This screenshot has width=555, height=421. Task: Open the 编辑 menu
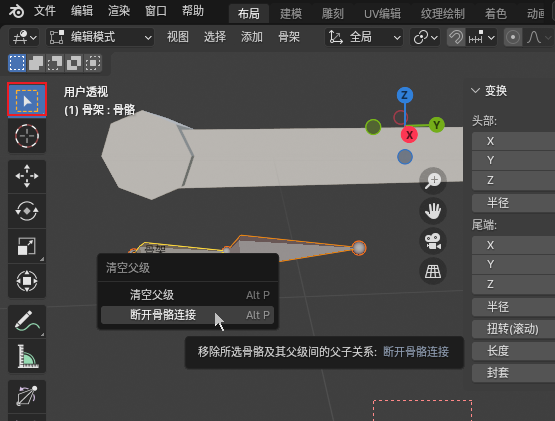82,11
